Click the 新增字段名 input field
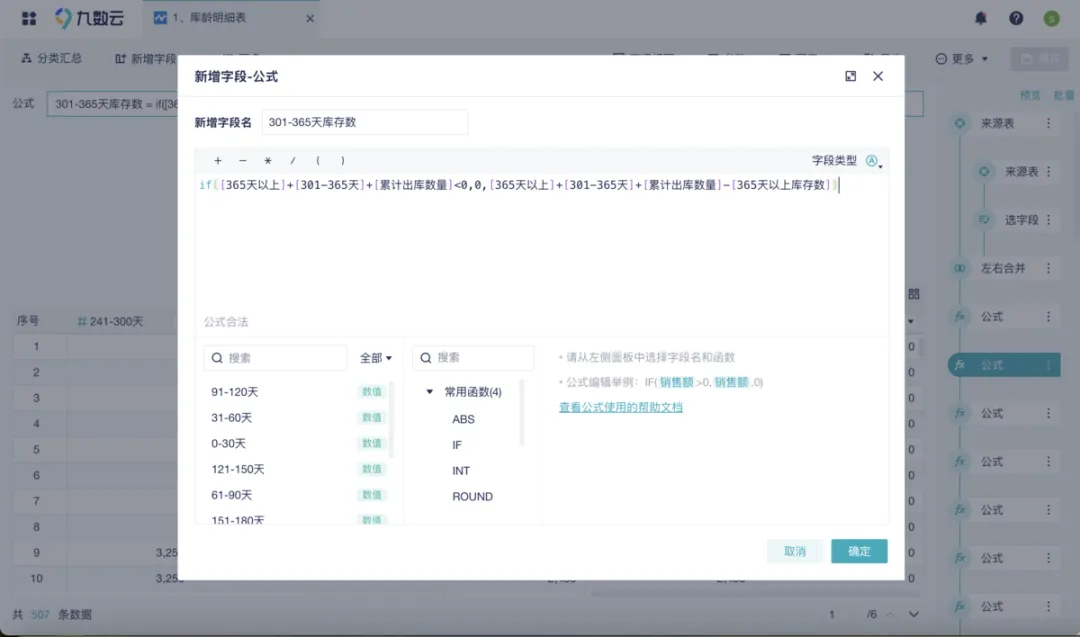The image size is (1080, 637). pos(364,122)
